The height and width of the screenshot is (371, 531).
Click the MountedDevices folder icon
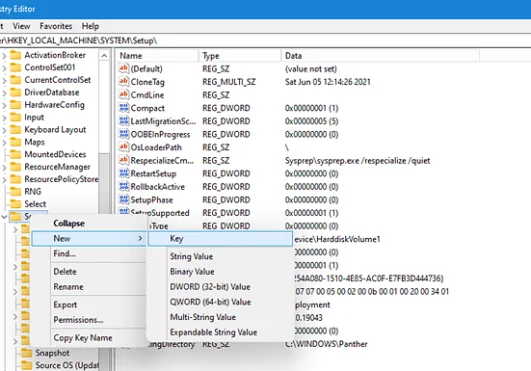click(x=16, y=154)
